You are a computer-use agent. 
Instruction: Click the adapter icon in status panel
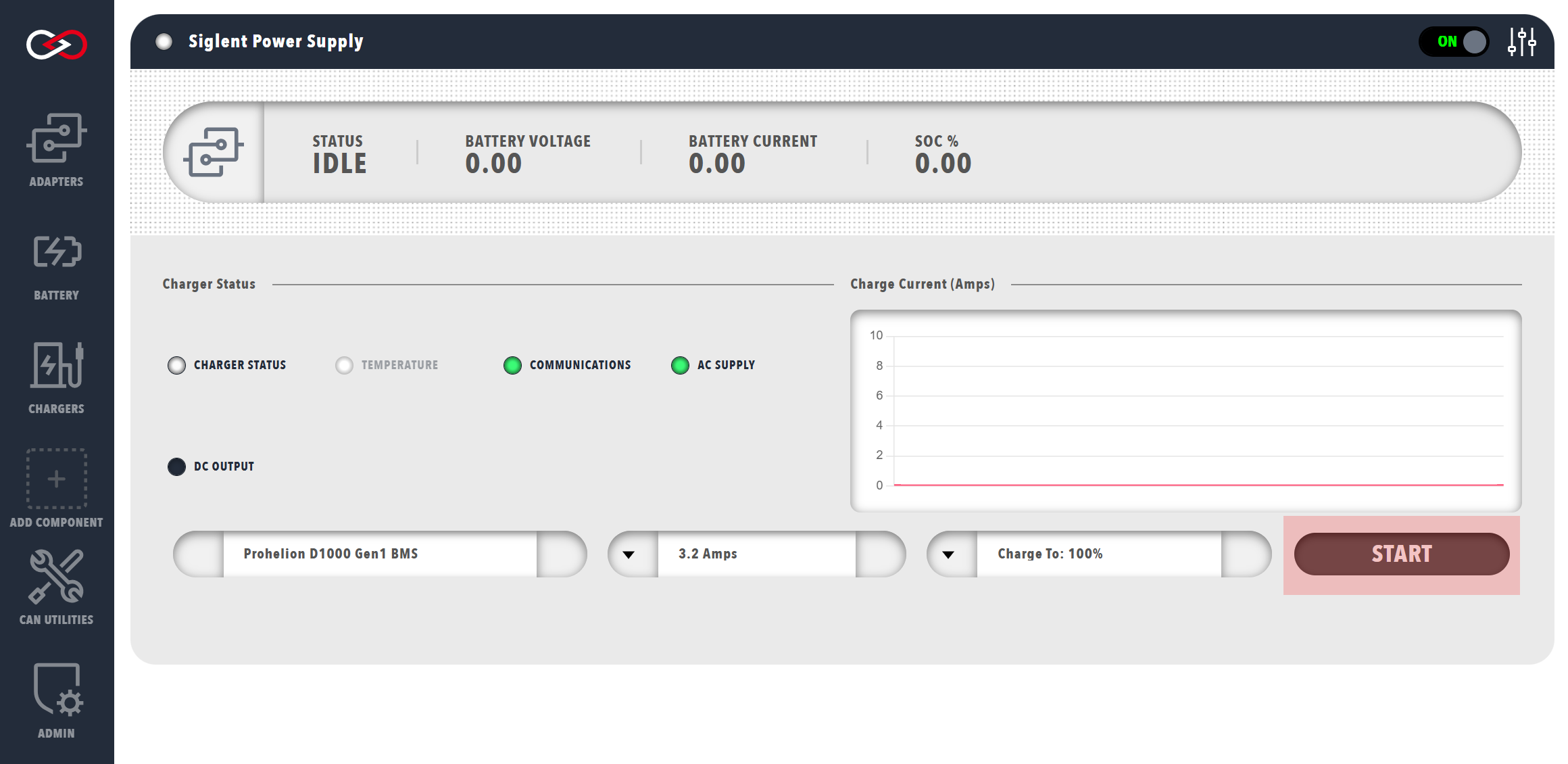tap(214, 152)
